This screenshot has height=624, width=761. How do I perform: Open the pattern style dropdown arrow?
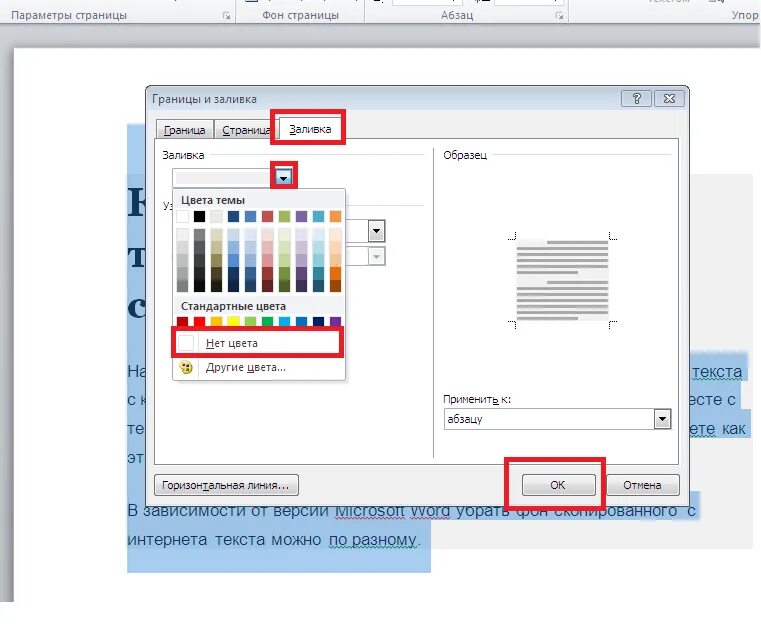point(377,231)
